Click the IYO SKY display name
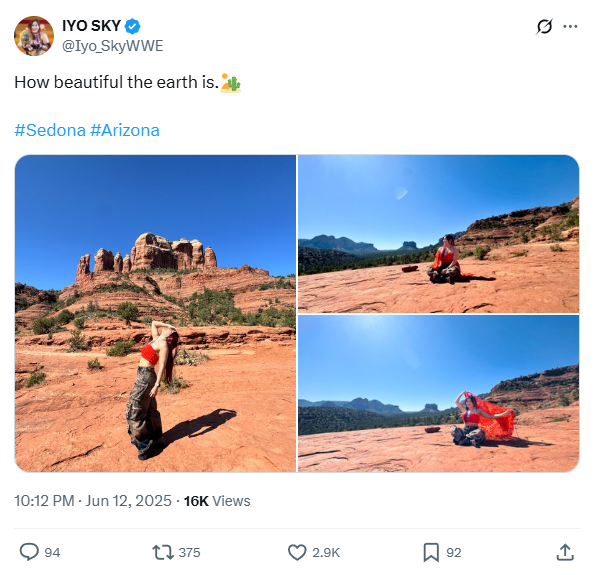 (x=91, y=26)
